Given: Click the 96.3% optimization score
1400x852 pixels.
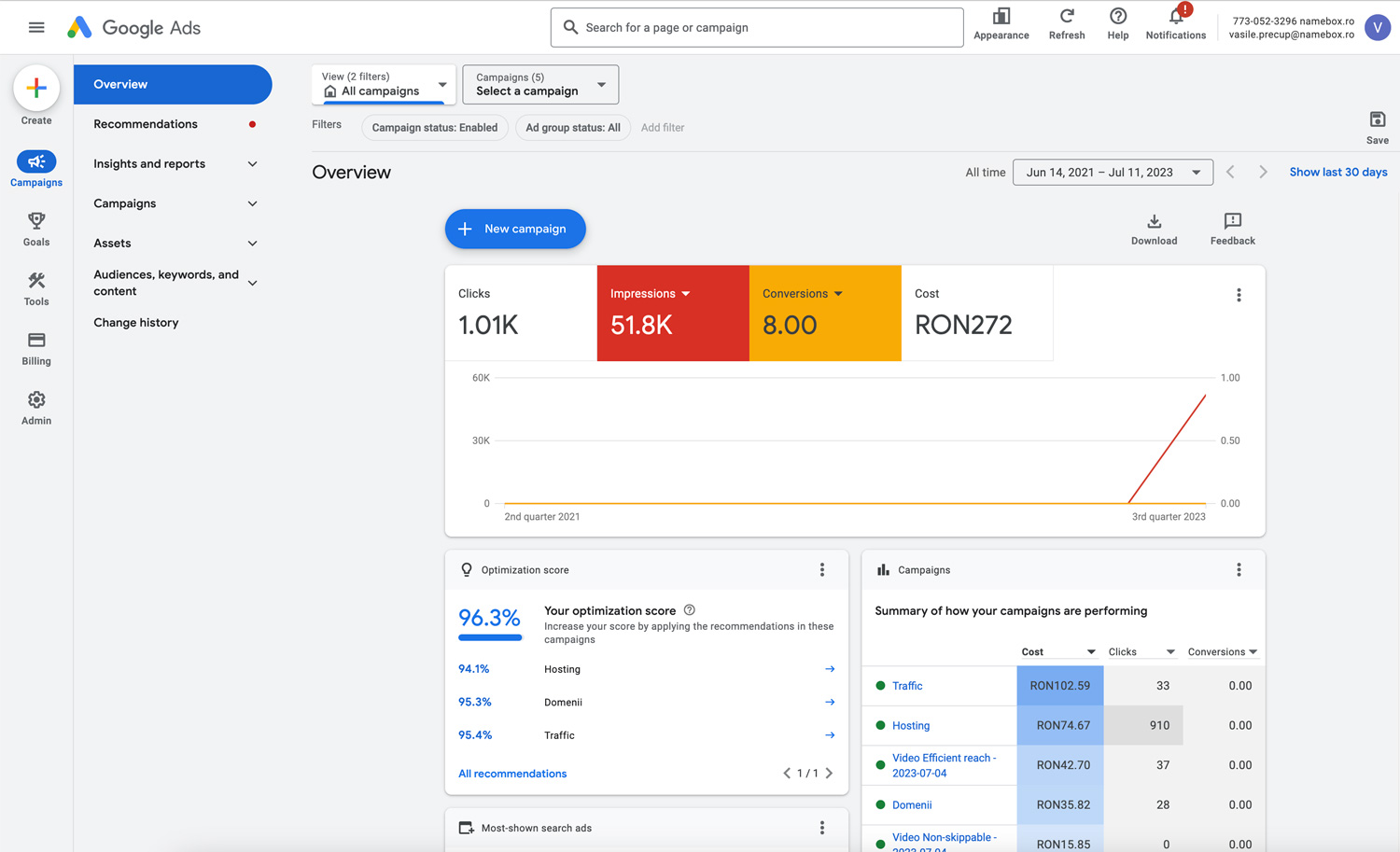Looking at the screenshot, I should pos(489,618).
